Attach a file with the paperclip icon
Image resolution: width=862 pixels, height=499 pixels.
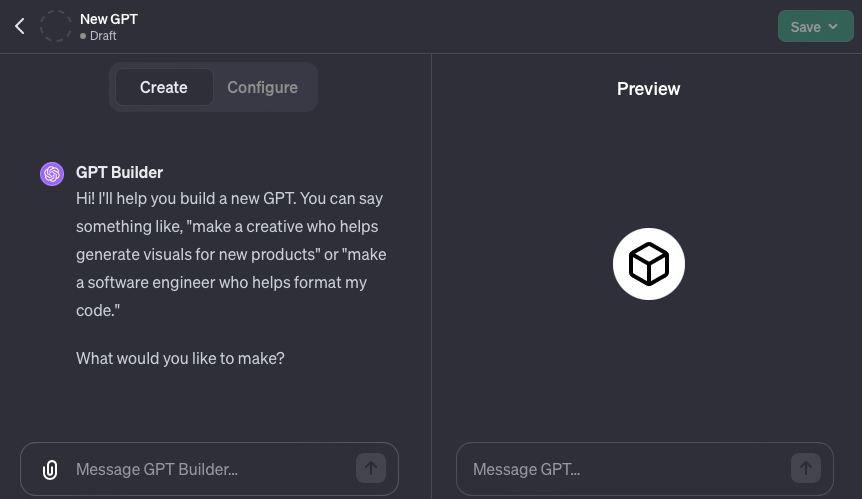click(x=50, y=469)
